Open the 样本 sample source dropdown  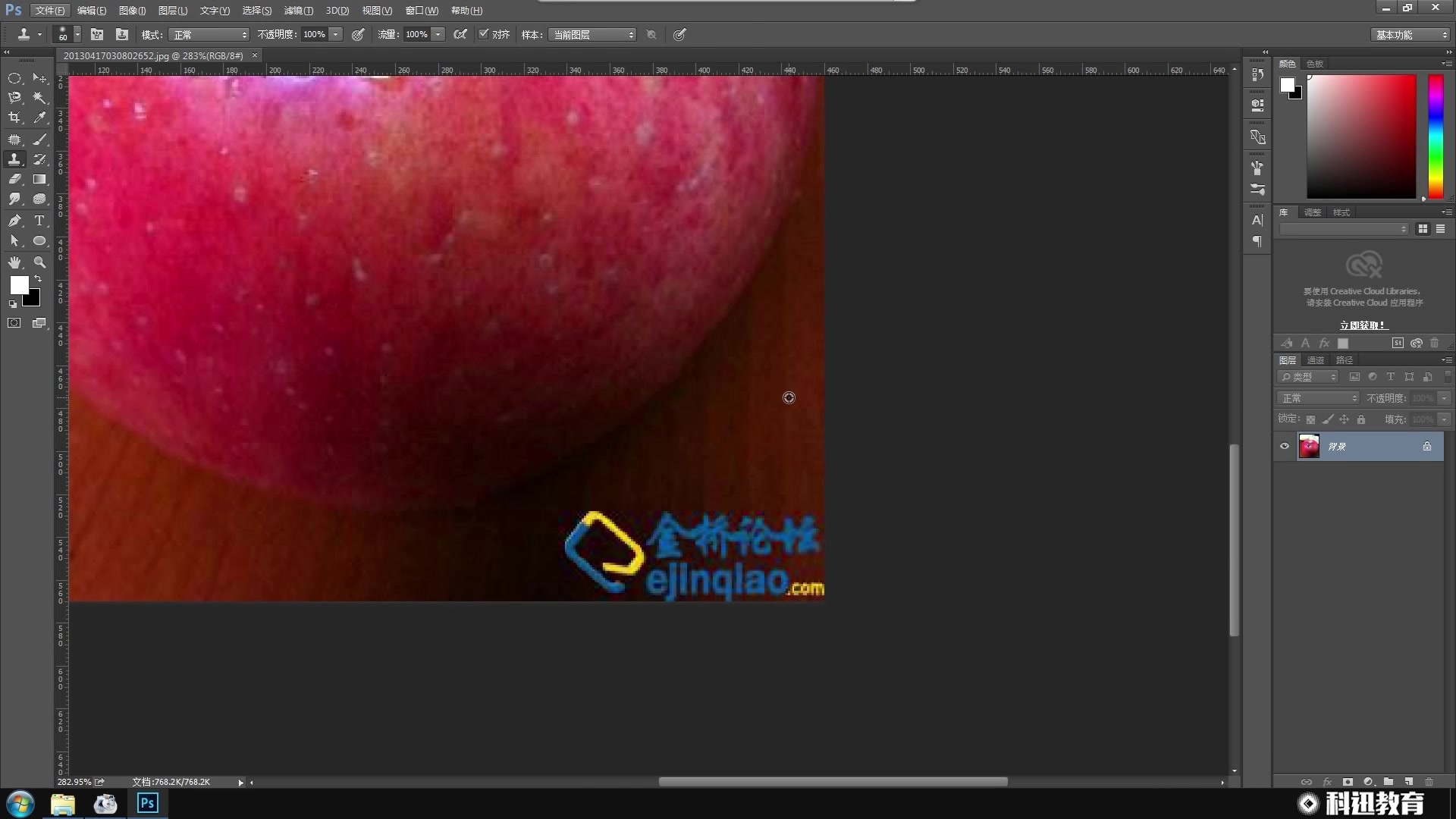coord(591,34)
